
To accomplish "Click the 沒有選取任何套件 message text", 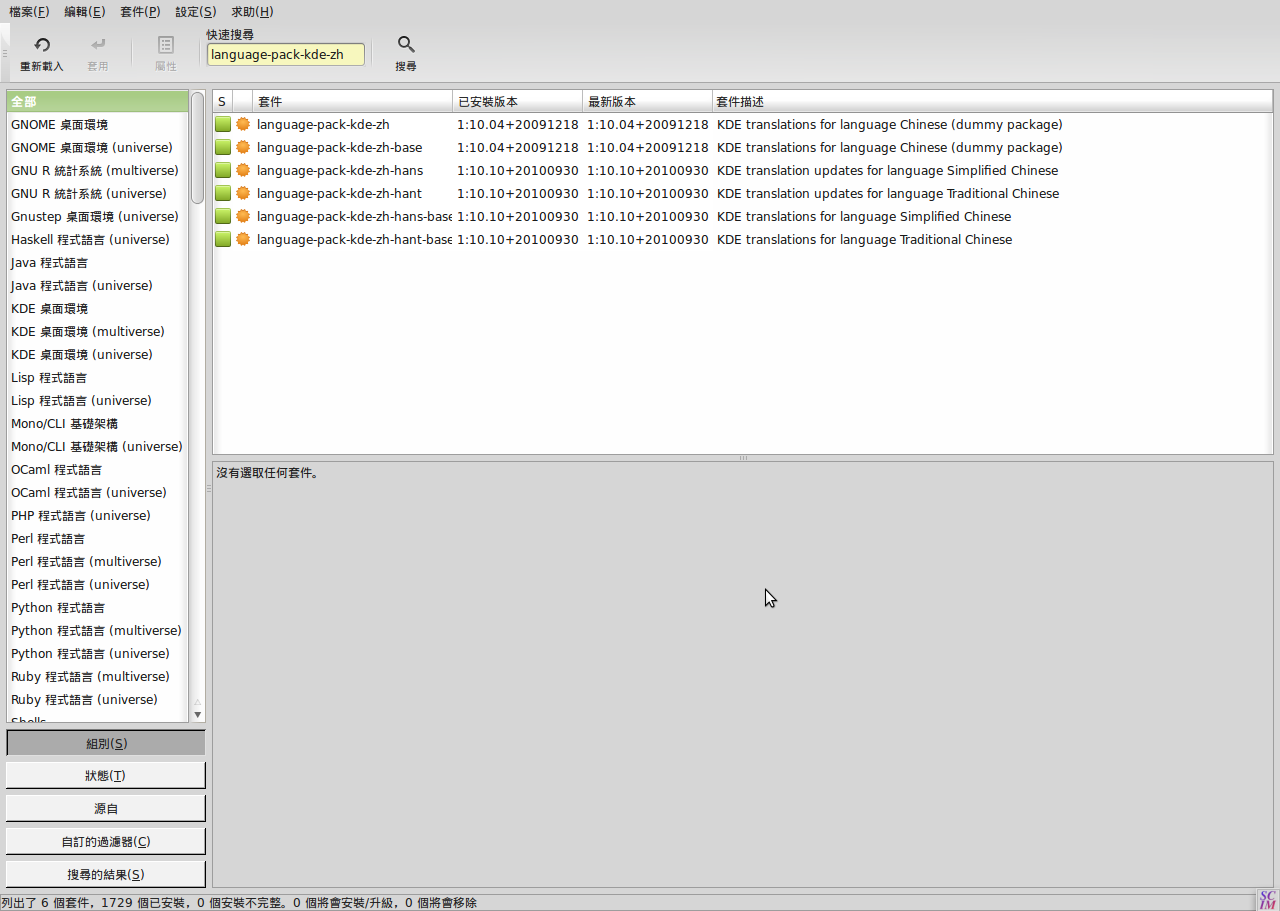I will point(268,473).
